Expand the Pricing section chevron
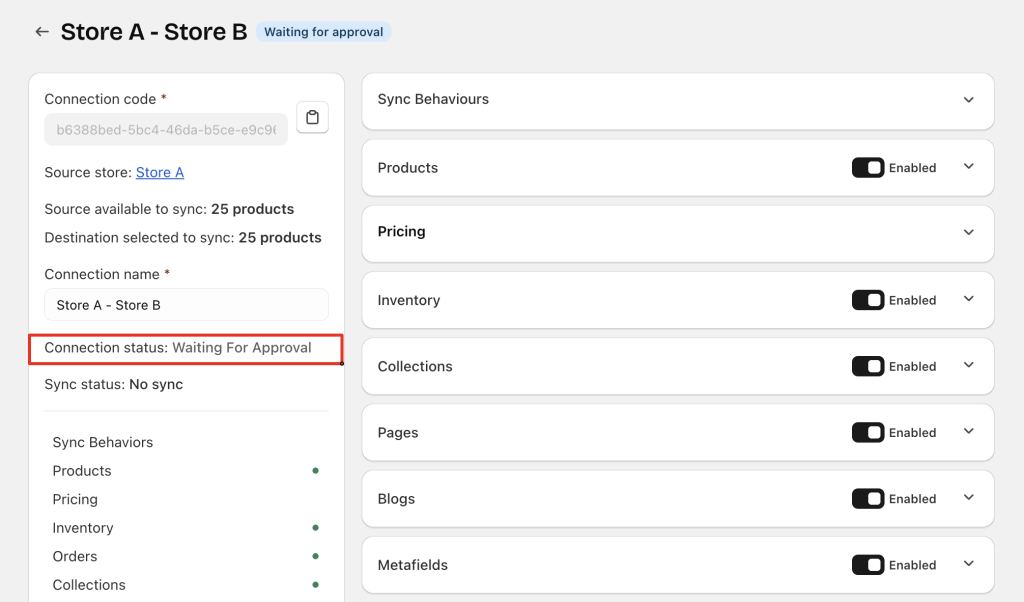1024x602 pixels. (968, 232)
